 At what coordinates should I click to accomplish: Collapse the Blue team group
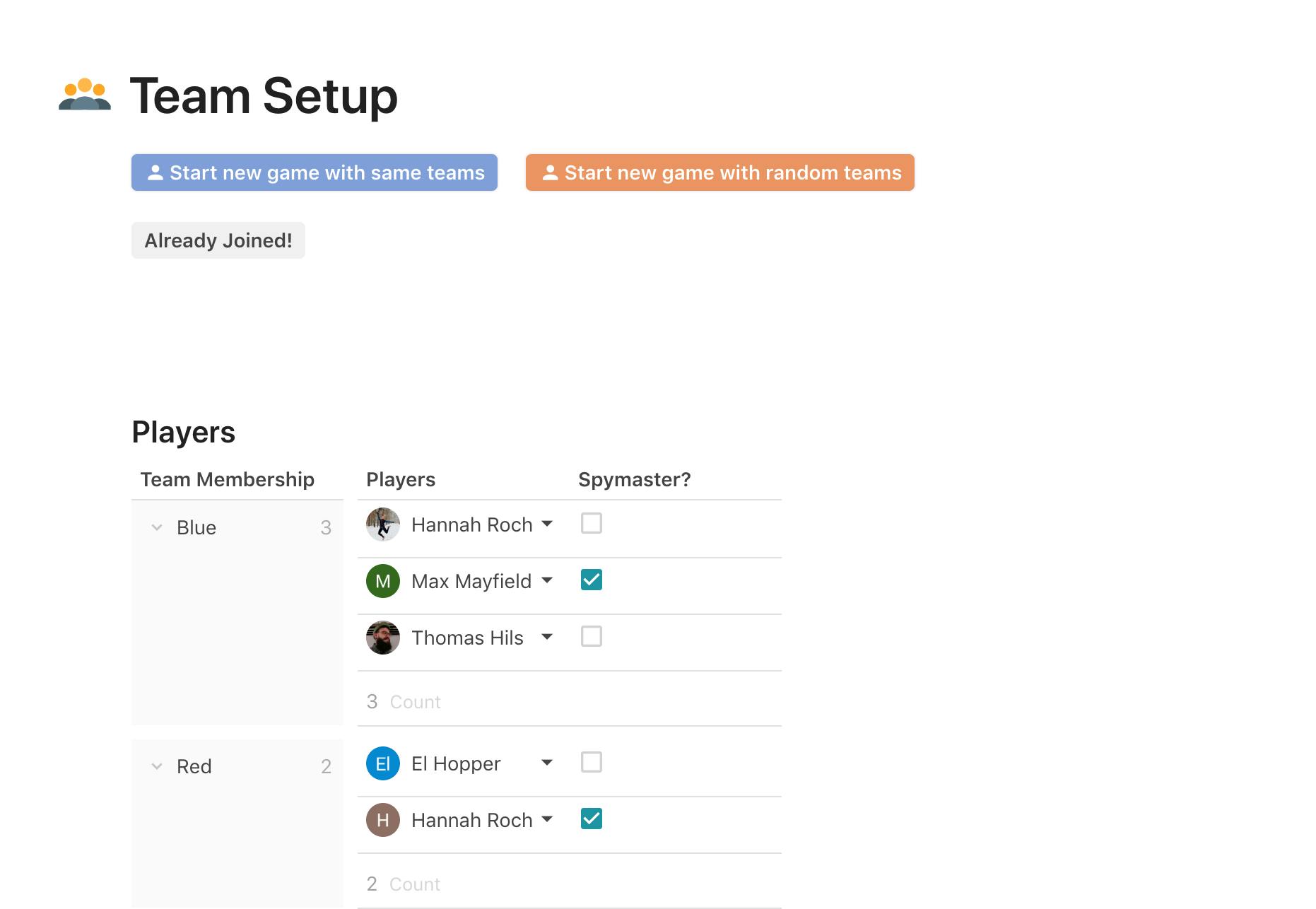[157, 528]
